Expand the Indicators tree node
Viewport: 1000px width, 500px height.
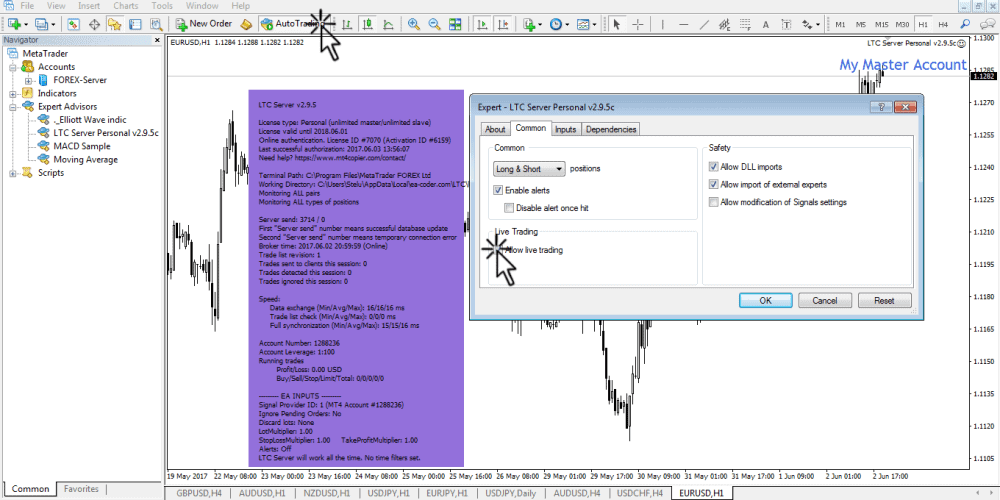[x=13, y=93]
